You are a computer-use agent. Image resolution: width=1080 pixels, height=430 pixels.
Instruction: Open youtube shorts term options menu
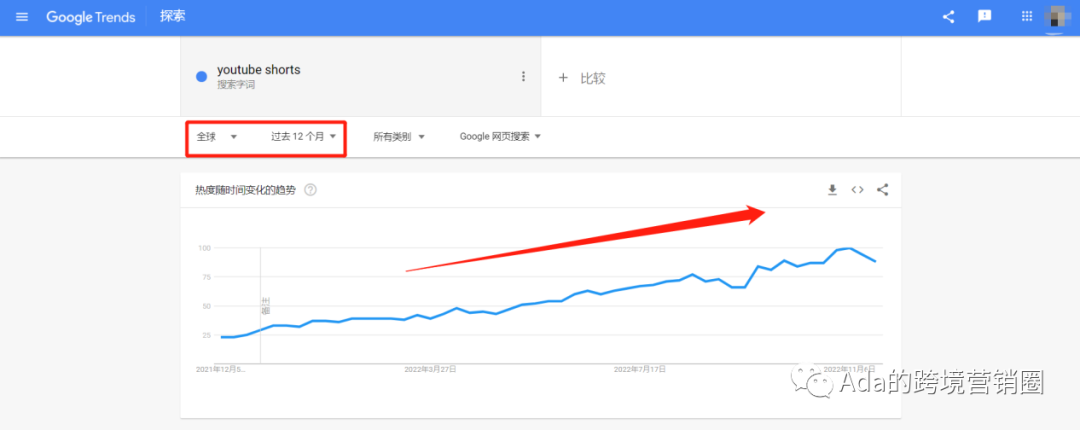523,76
